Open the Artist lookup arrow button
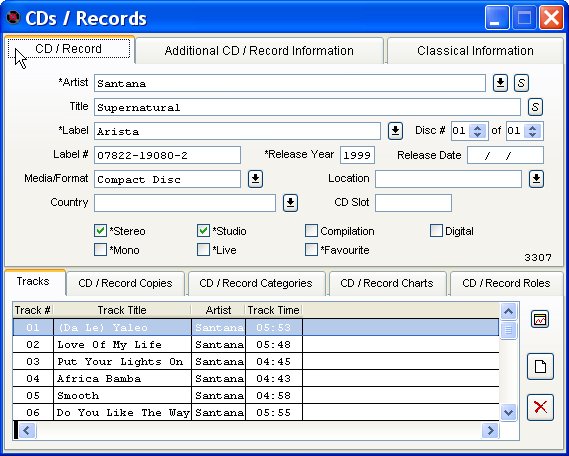 (x=500, y=83)
